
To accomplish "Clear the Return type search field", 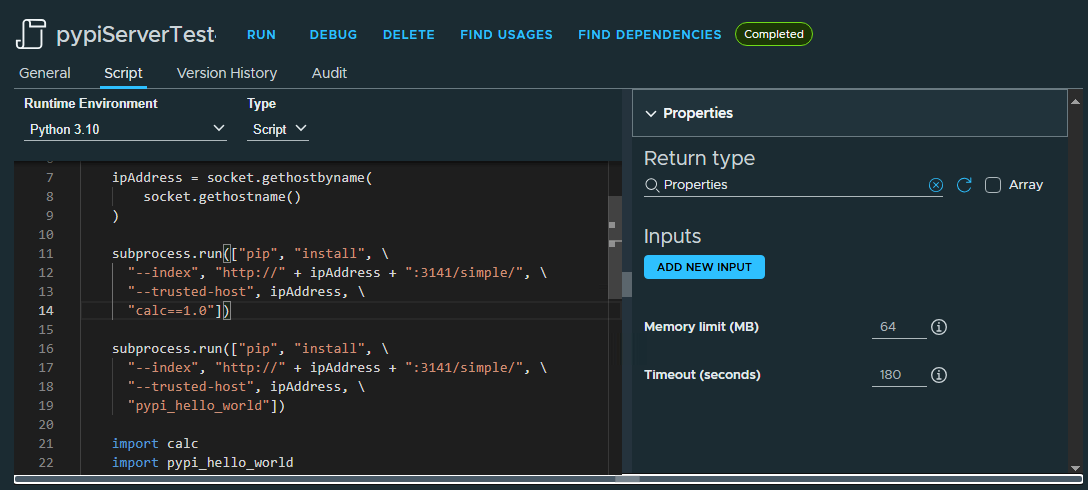I will tap(935, 185).
